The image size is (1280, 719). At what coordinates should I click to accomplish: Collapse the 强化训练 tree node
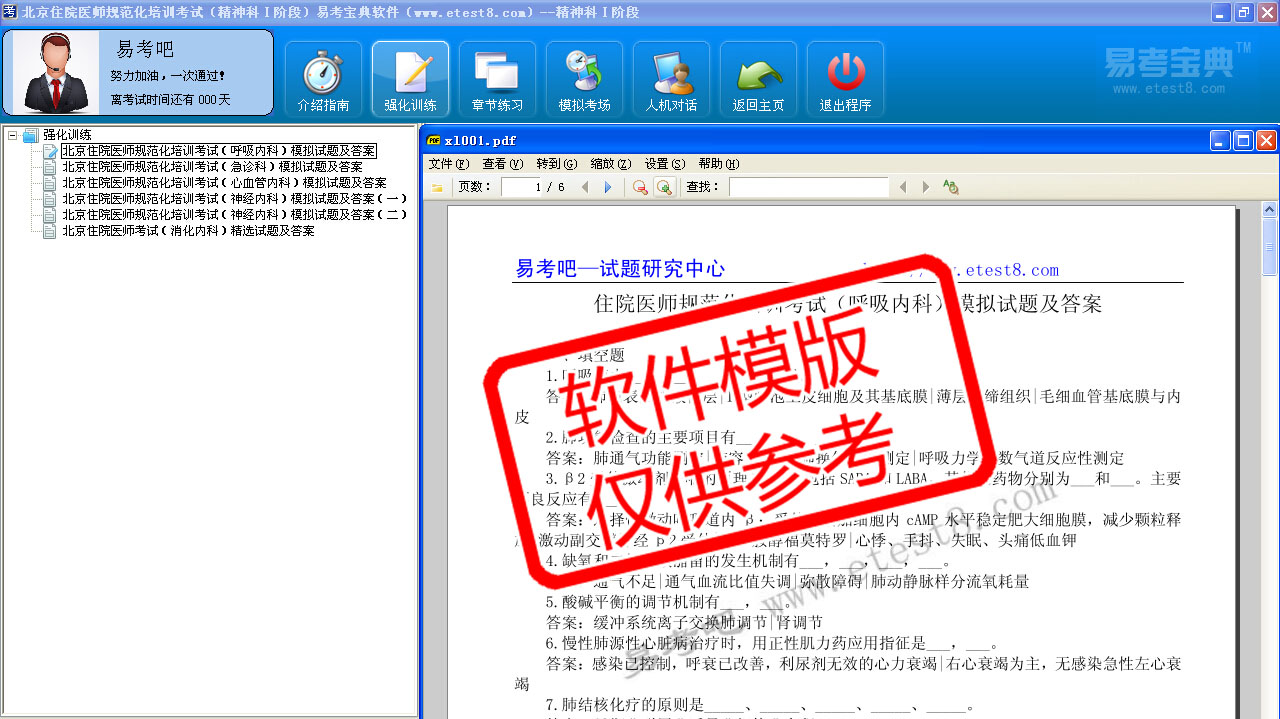(x=12, y=135)
